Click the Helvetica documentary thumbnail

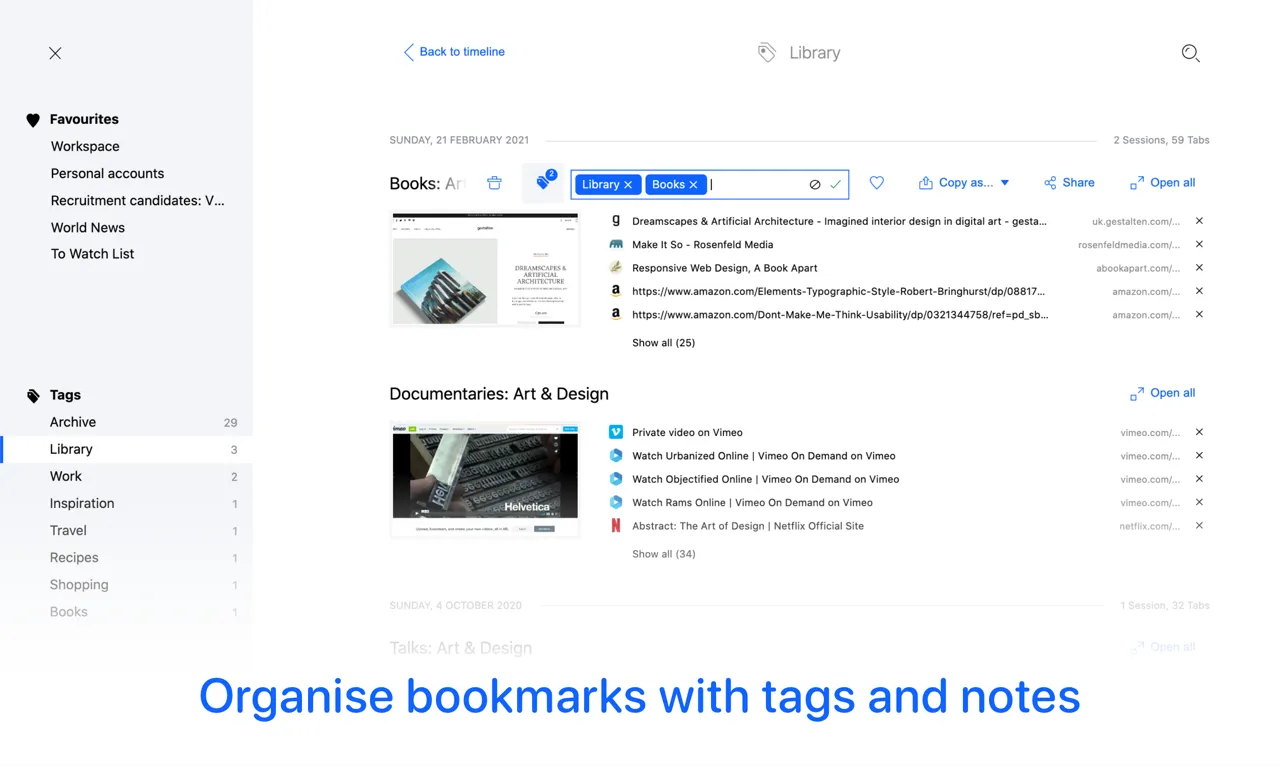(484, 478)
